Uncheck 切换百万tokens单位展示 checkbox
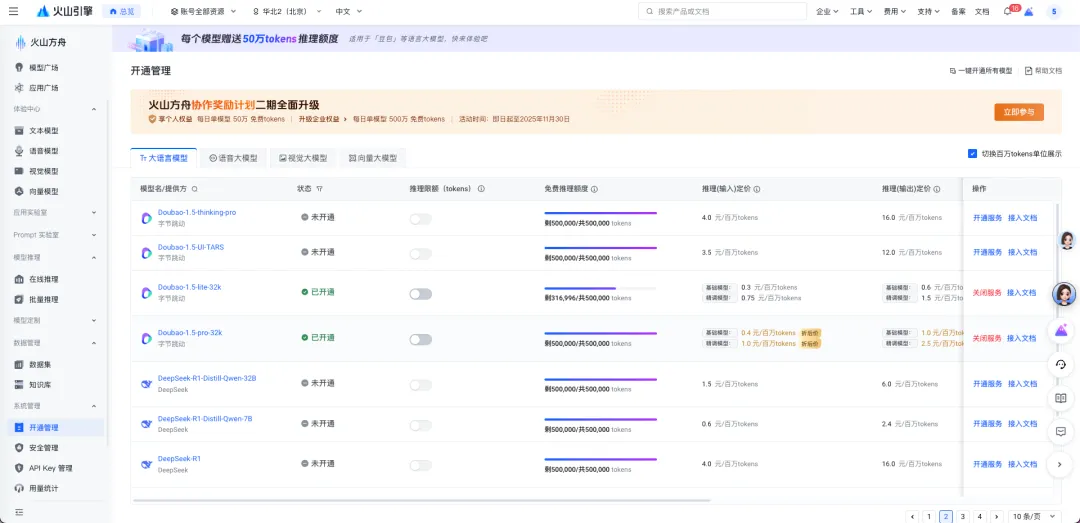Screen dimensions: 1080x523 [972, 154]
